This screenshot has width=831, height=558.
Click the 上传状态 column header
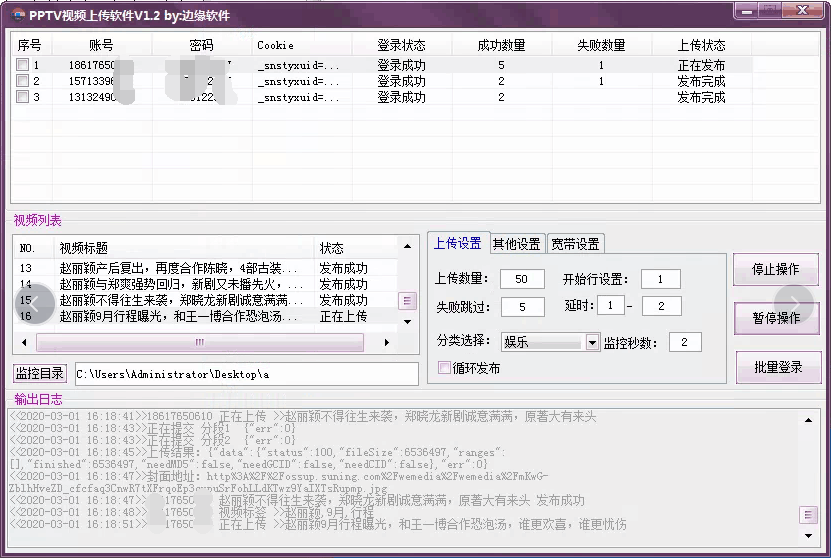click(x=701, y=46)
